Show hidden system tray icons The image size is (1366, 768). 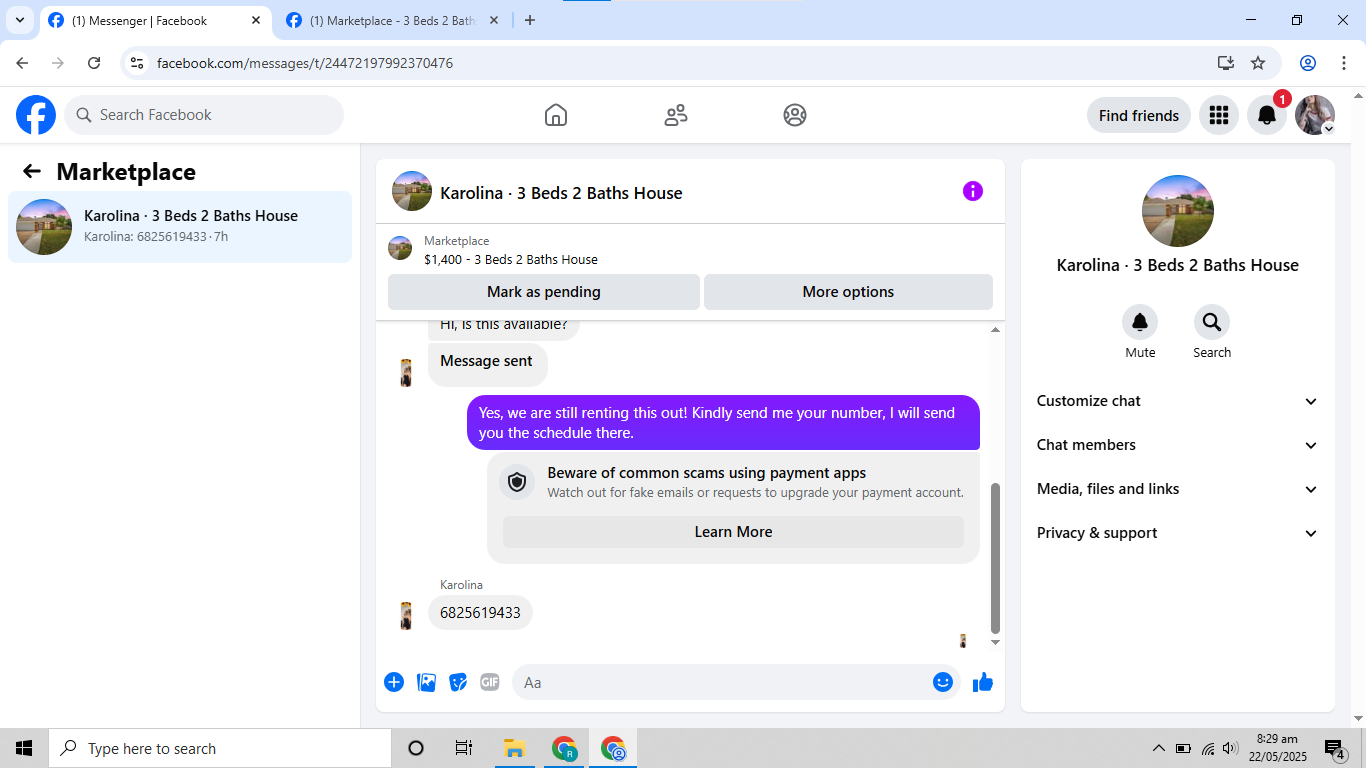(1159, 748)
